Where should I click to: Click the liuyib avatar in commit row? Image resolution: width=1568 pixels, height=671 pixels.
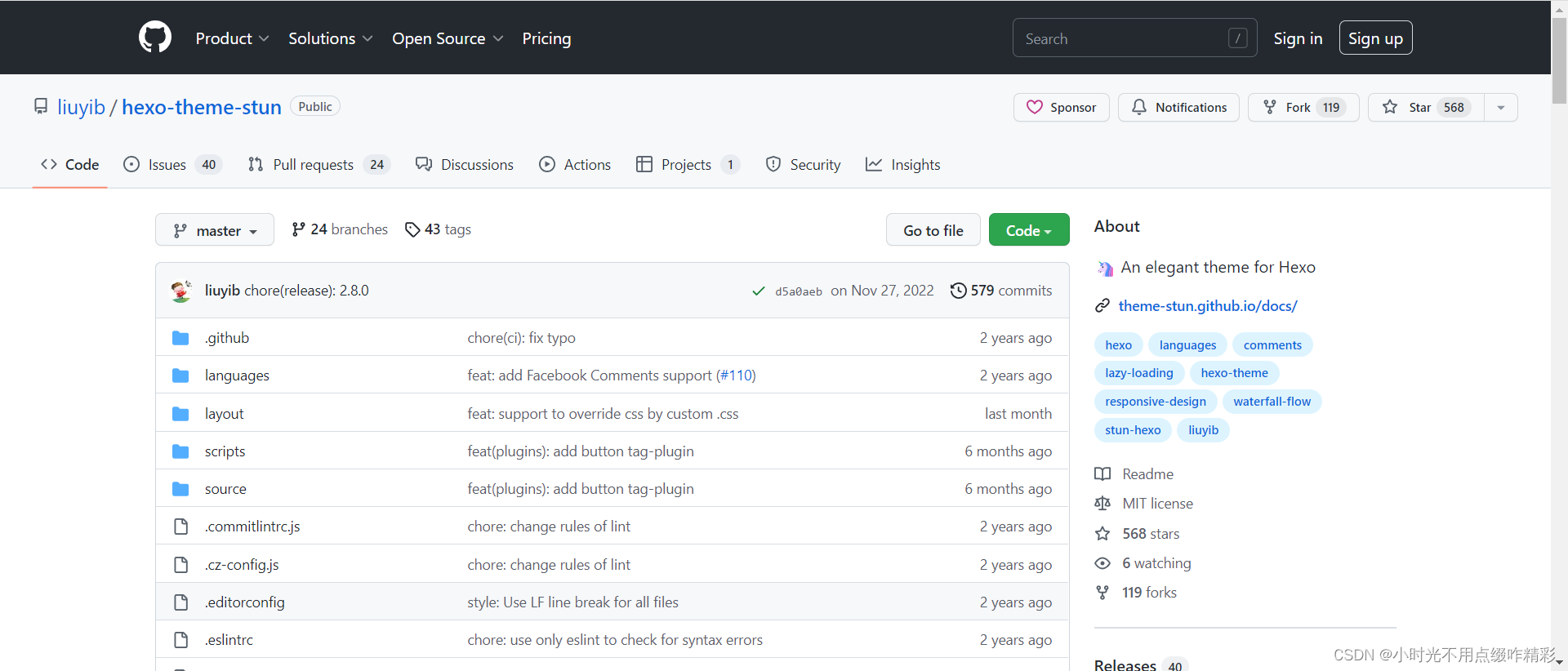pyautogui.click(x=181, y=291)
